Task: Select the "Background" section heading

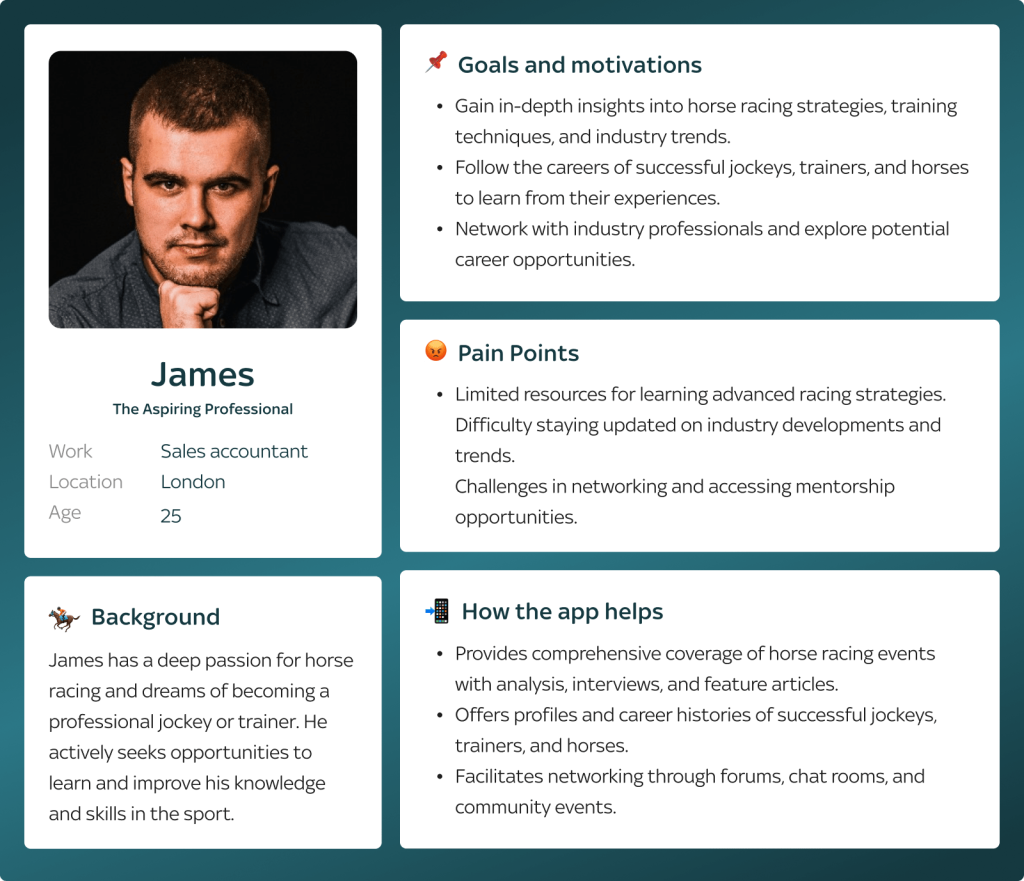Action: coord(155,617)
